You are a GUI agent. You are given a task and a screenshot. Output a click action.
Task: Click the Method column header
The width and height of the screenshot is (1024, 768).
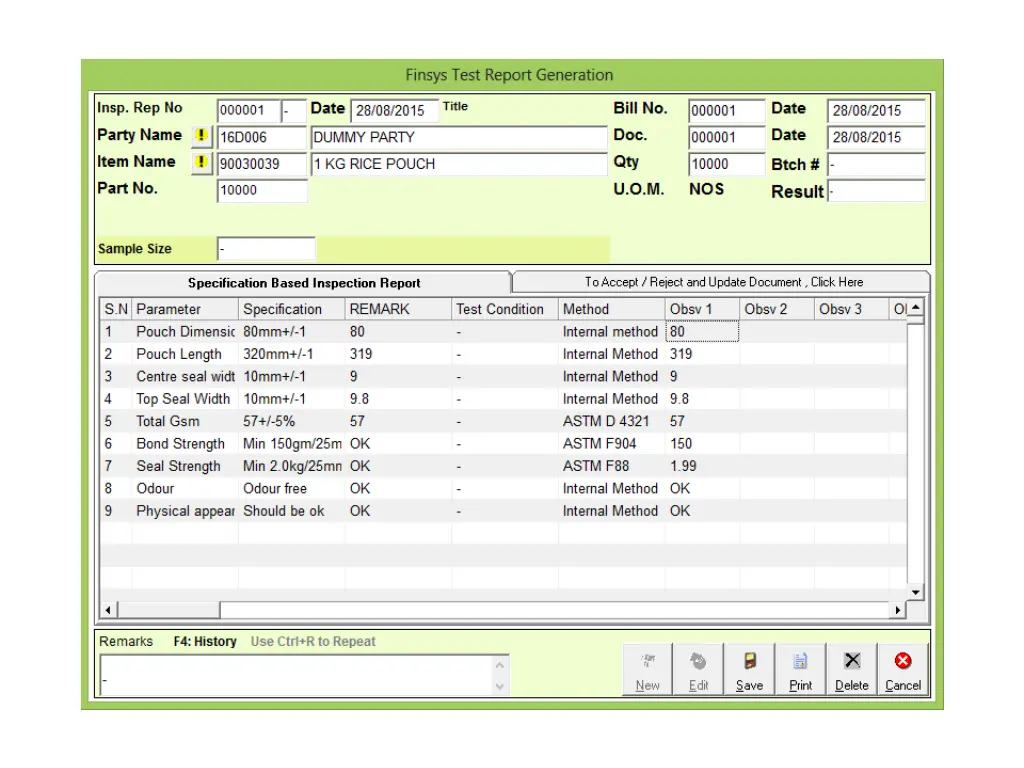coord(612,309)
